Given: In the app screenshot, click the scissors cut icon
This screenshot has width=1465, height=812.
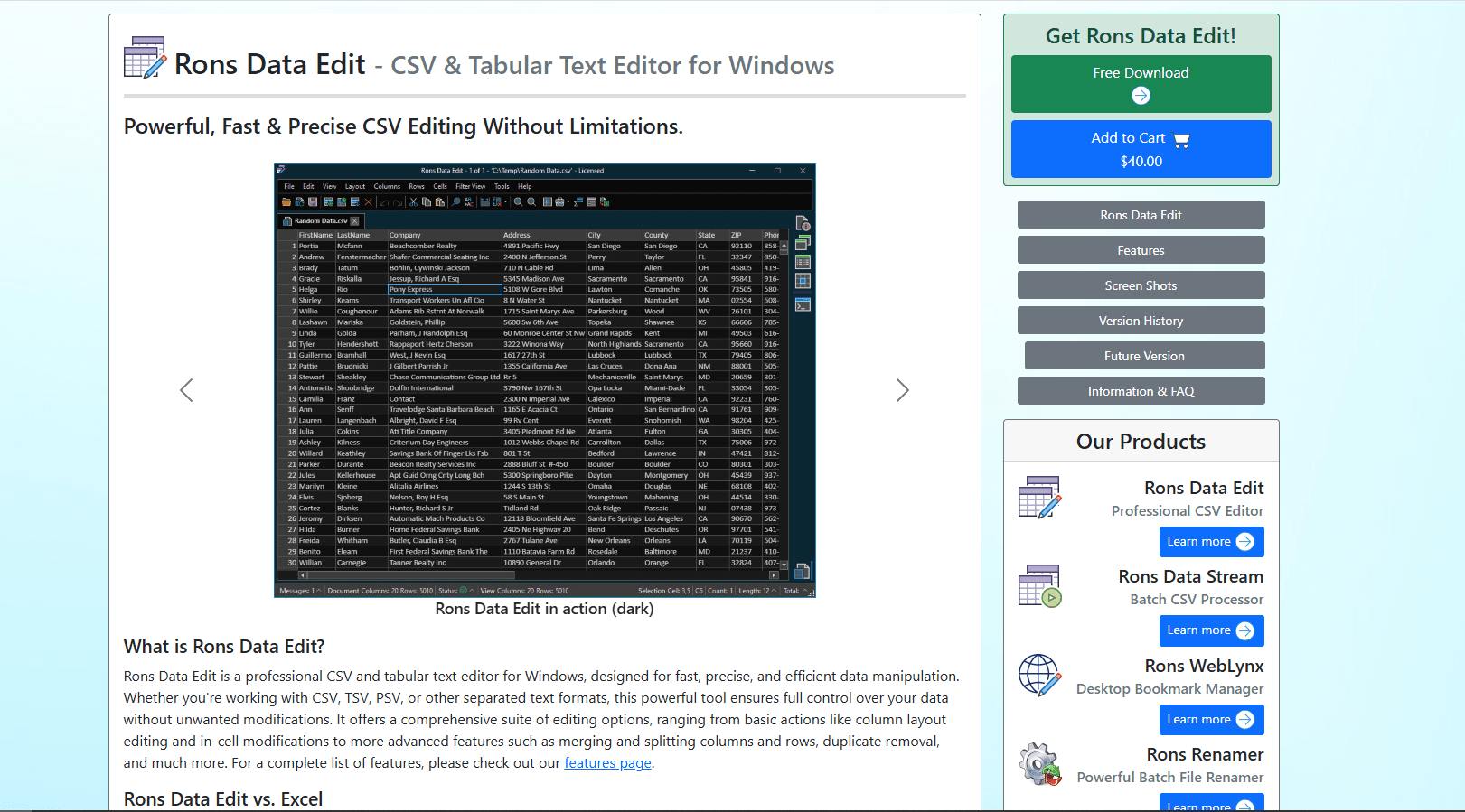Looking at the screenshot, I should [413, 202].
